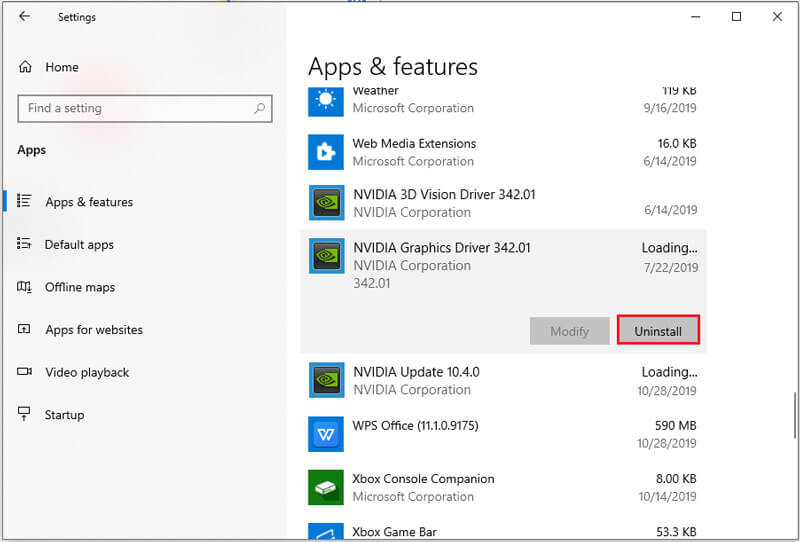Image resolution: width=800 pixels, height=542 pixels.
Task: Select Apps for websites
Action: (x=94, y=330)
